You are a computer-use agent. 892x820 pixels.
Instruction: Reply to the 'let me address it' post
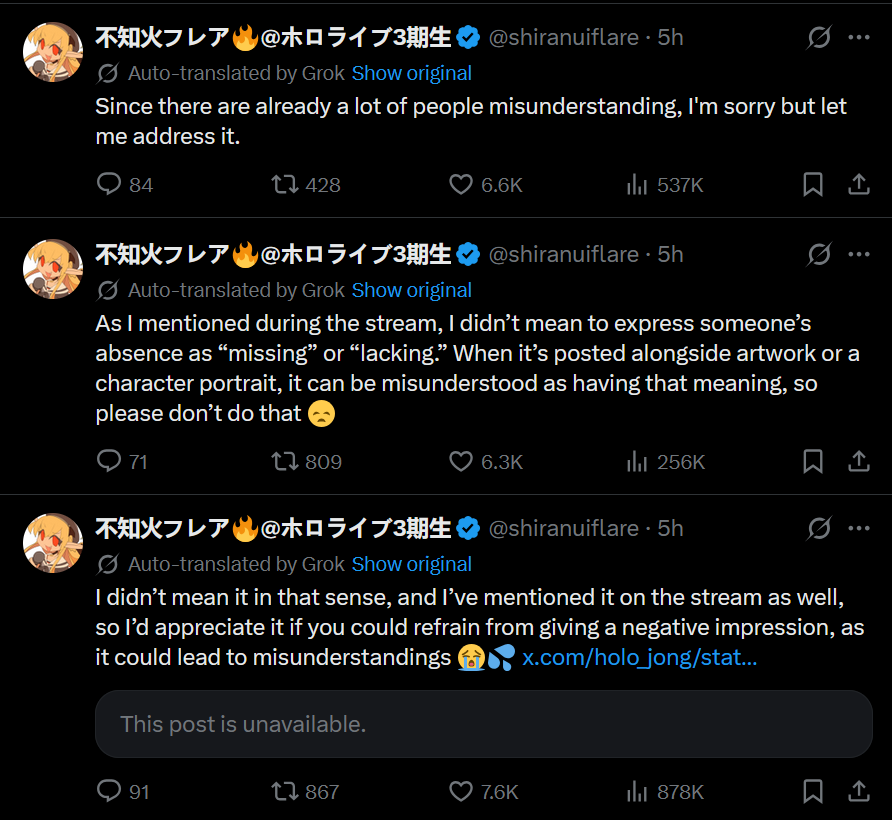pos(109,185)
